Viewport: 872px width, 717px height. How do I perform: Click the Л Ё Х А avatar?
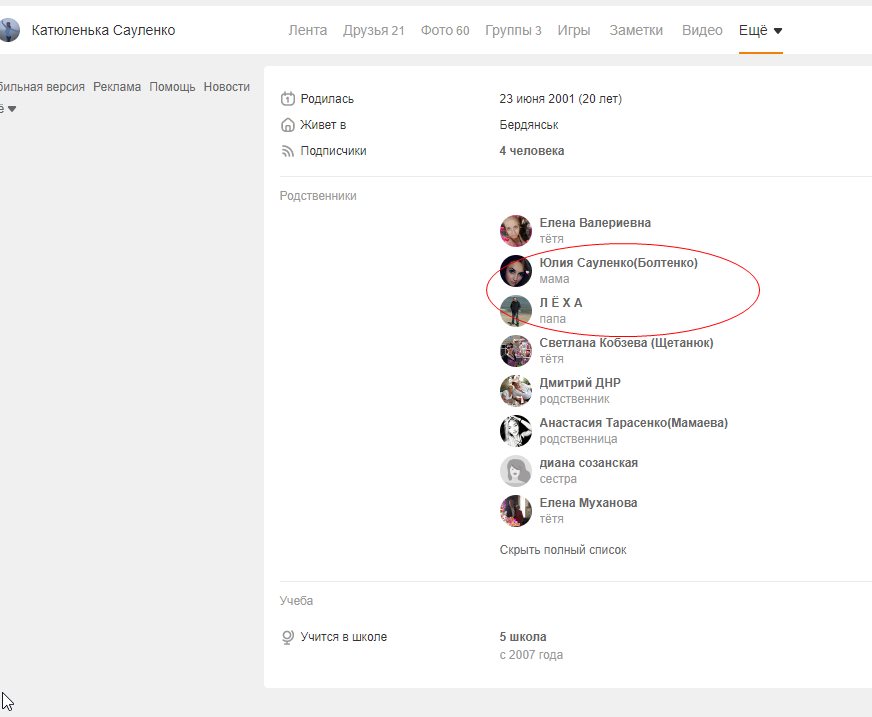coord(516,311)
